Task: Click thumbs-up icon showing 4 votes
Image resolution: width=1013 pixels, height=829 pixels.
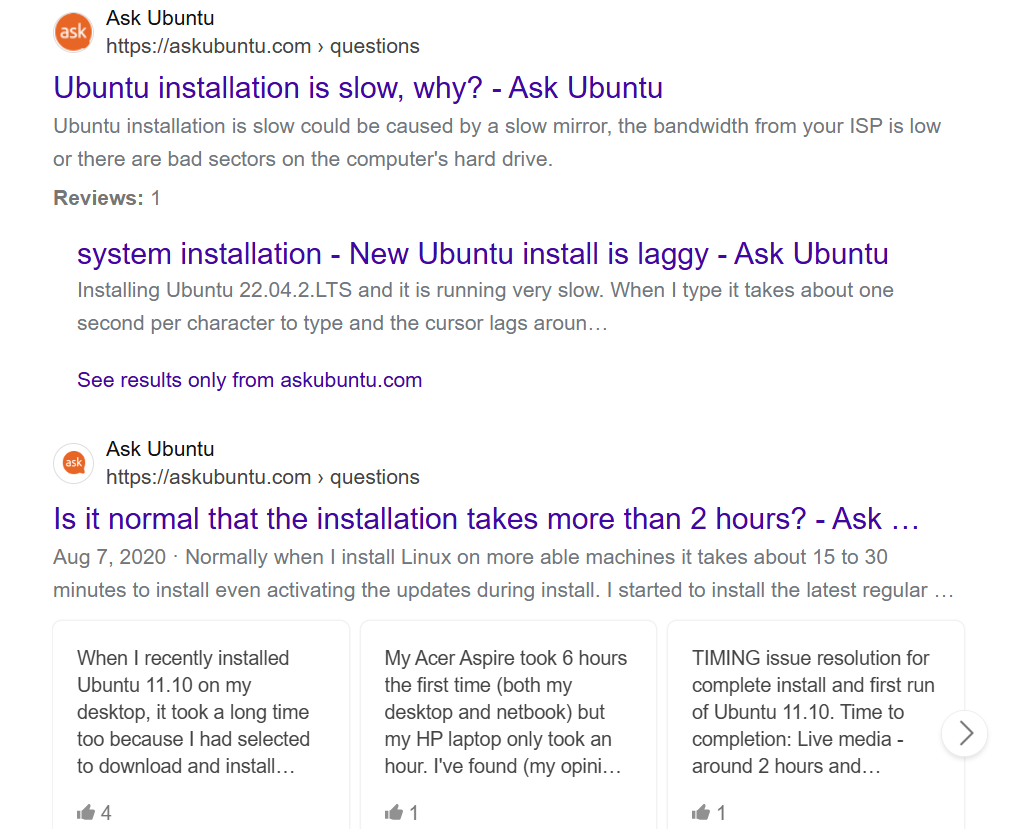Action: [x=86, y=812]
